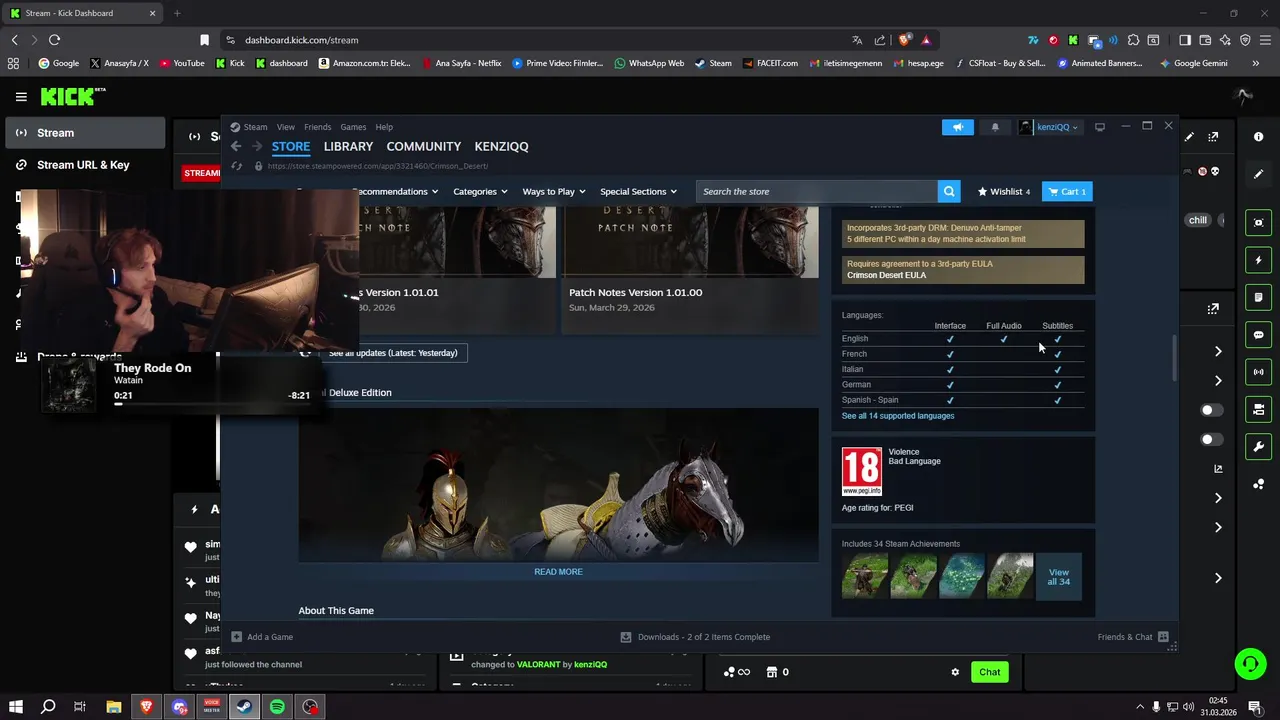Switch to Steam LIBRARY tab
Viewport: 1280px width, 720px height.
point(348,146)
